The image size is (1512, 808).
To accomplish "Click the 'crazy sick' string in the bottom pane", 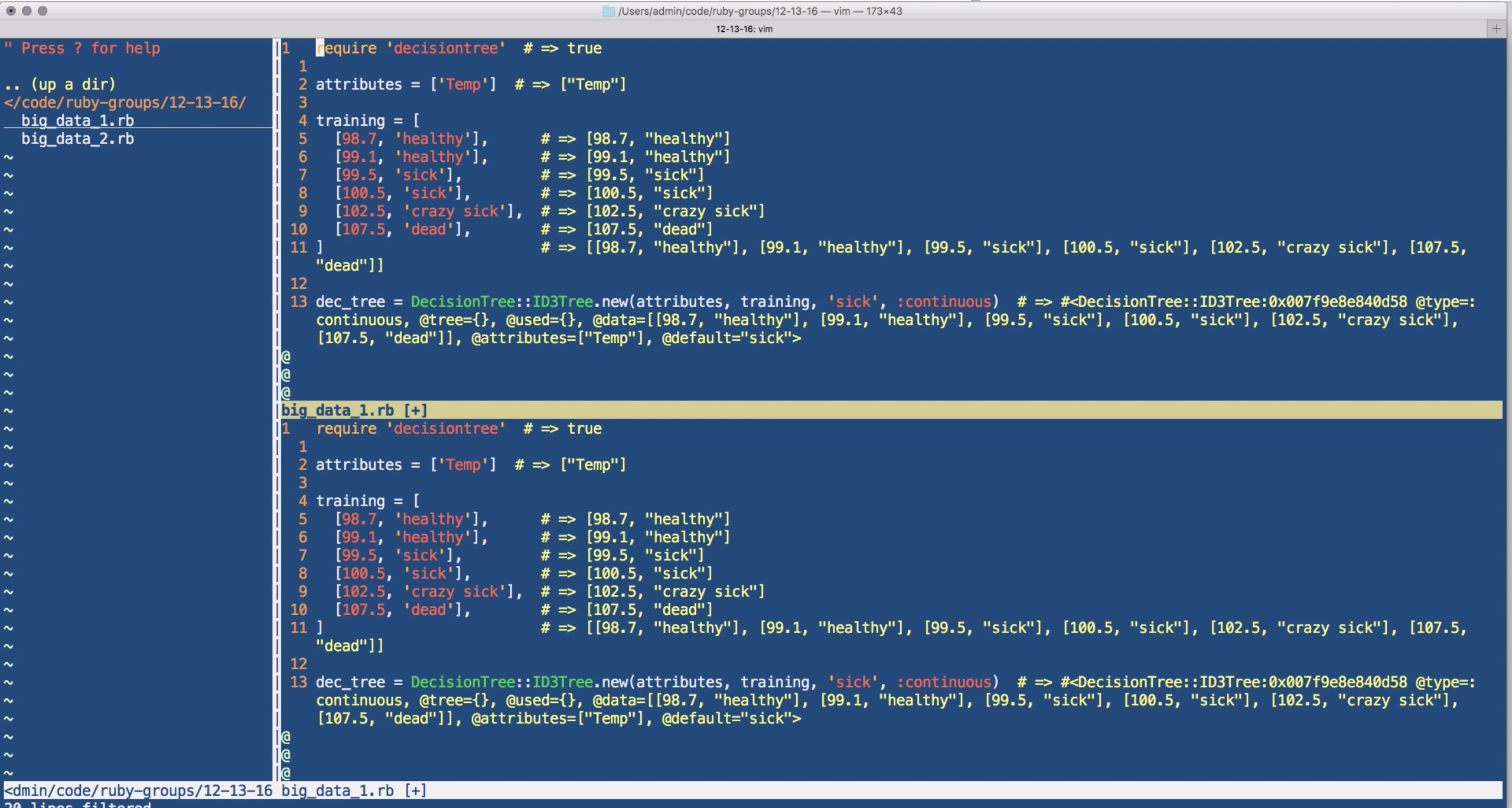I will tap(455, 591).
